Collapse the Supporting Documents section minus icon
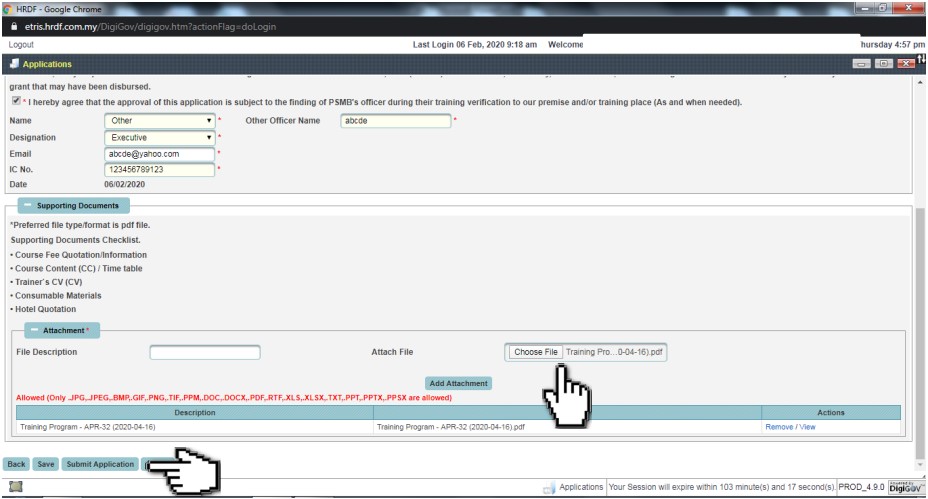Image resolution: width=928 pixels, height=499 pixels. [27, 206]
